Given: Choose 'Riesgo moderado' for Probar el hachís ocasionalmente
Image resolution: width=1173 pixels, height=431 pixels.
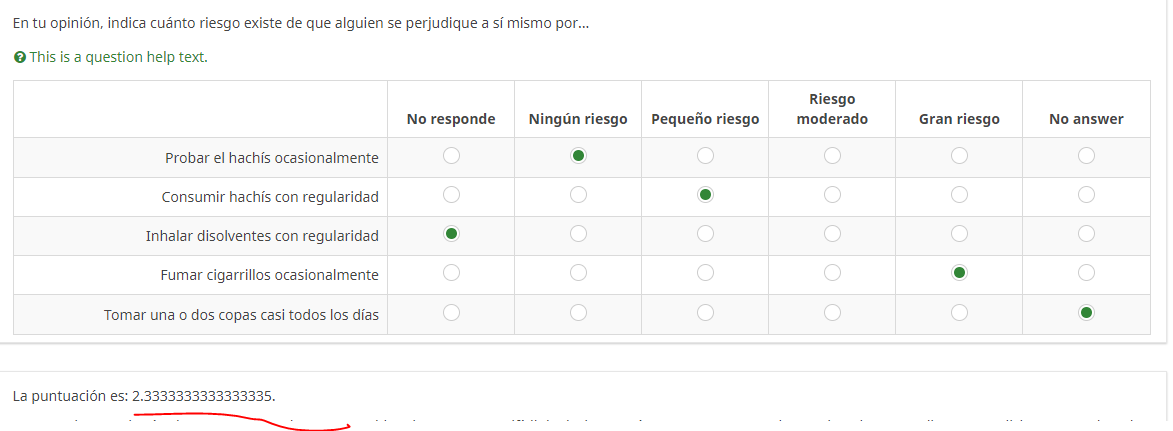Looking at the screenshot, I should coord(832,156).
